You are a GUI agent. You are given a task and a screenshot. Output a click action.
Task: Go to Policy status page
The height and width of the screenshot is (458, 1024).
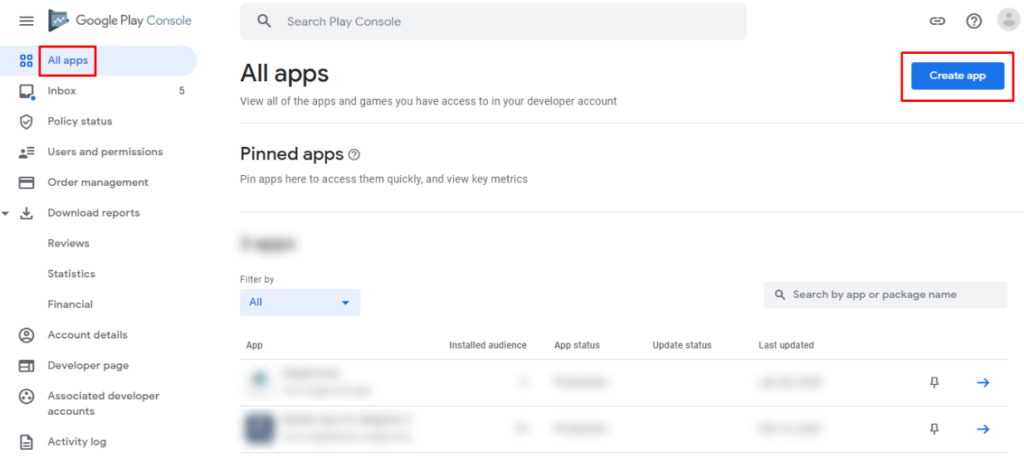tap(80, 122)
